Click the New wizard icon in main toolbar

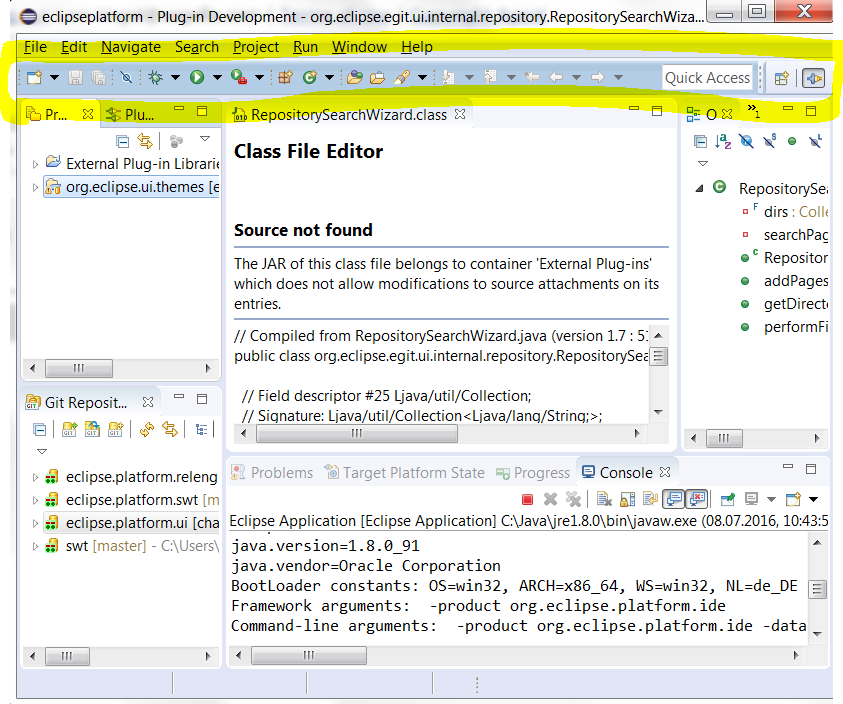coord(34,77)
